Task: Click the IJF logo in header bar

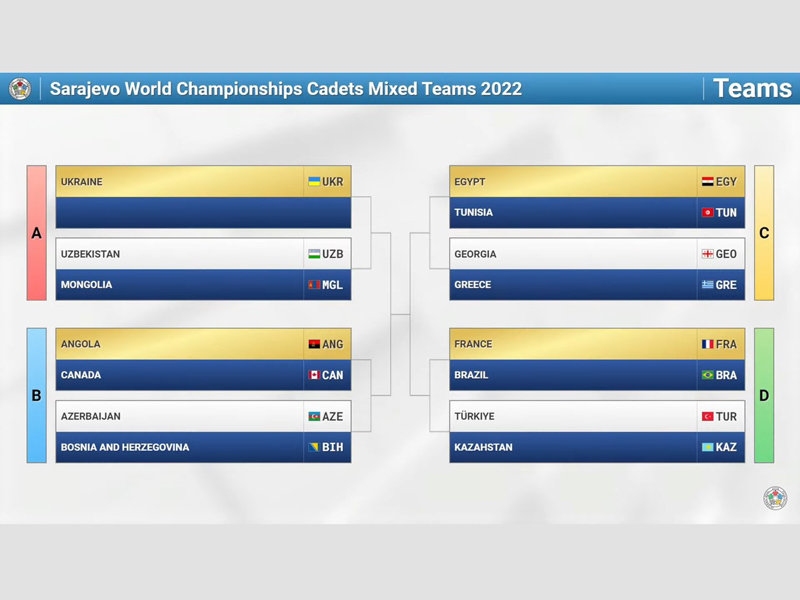Action: (20, 89)
